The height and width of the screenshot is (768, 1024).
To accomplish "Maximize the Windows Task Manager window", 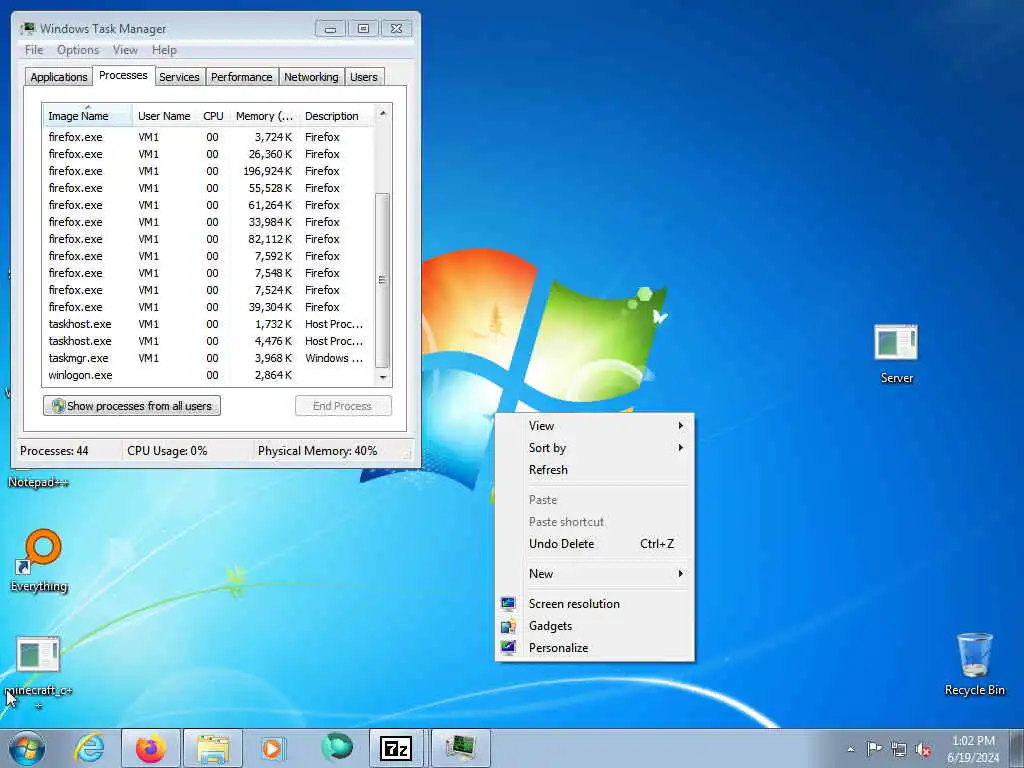I will (364, 29).
